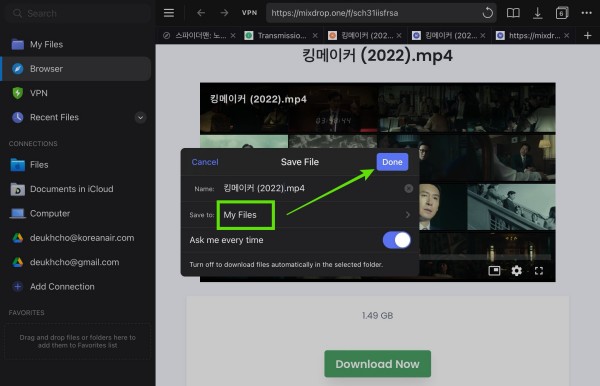
Task: Open Recent Files in sidebar
Action: 54,117
